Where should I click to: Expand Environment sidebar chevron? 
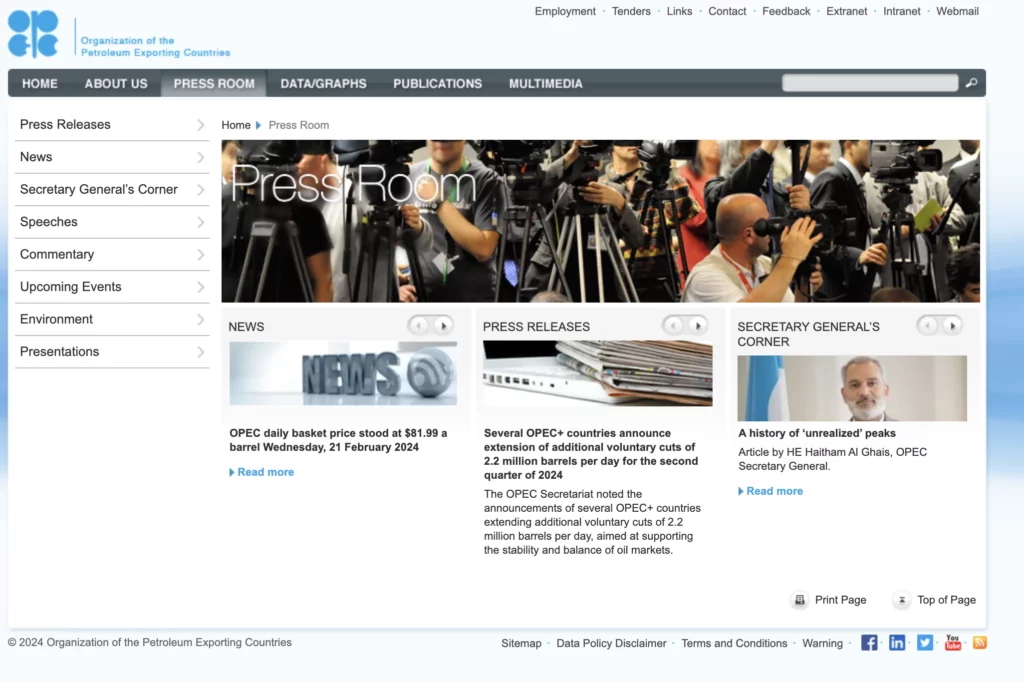200,319
